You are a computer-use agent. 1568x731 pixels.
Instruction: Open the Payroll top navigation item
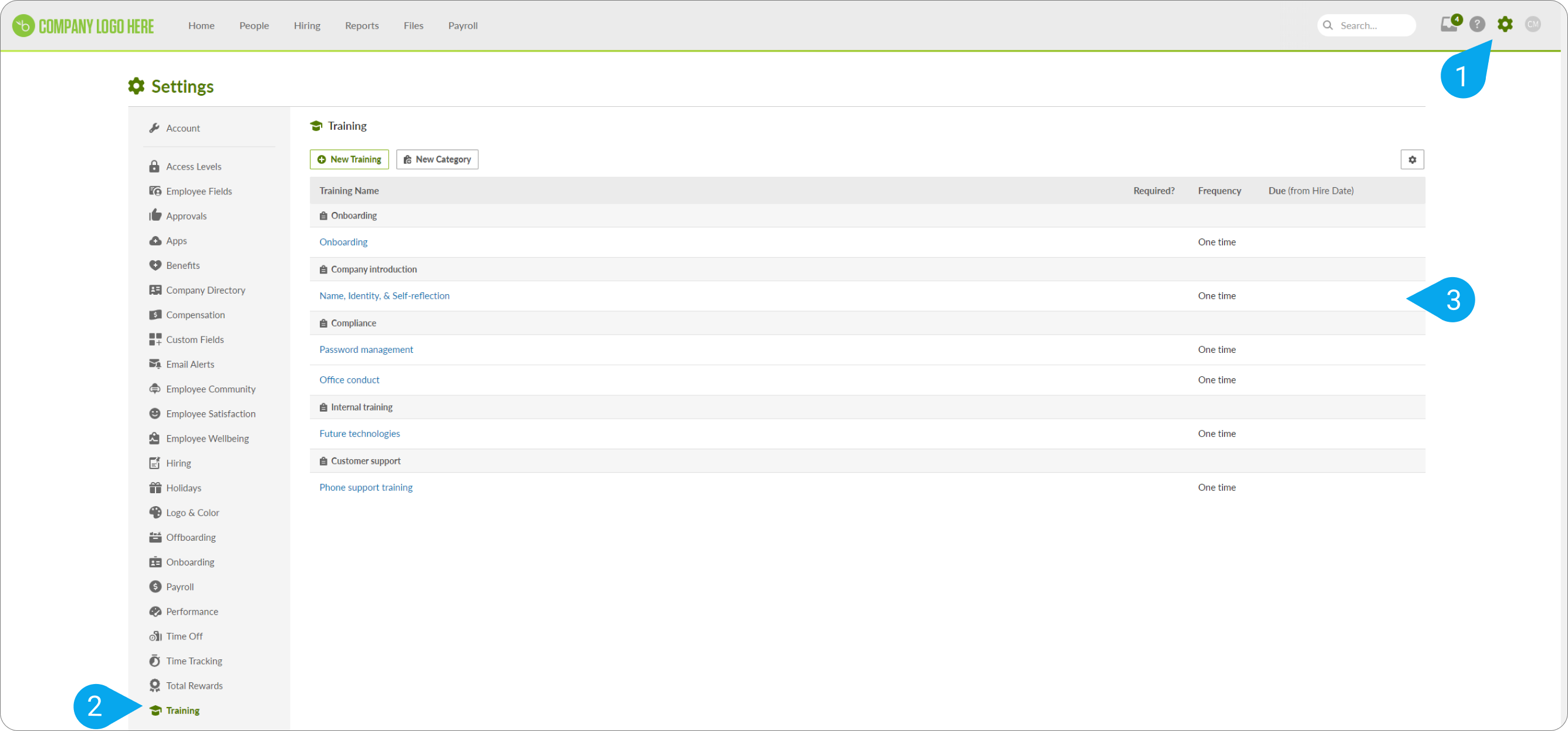(x=462, y=26)
